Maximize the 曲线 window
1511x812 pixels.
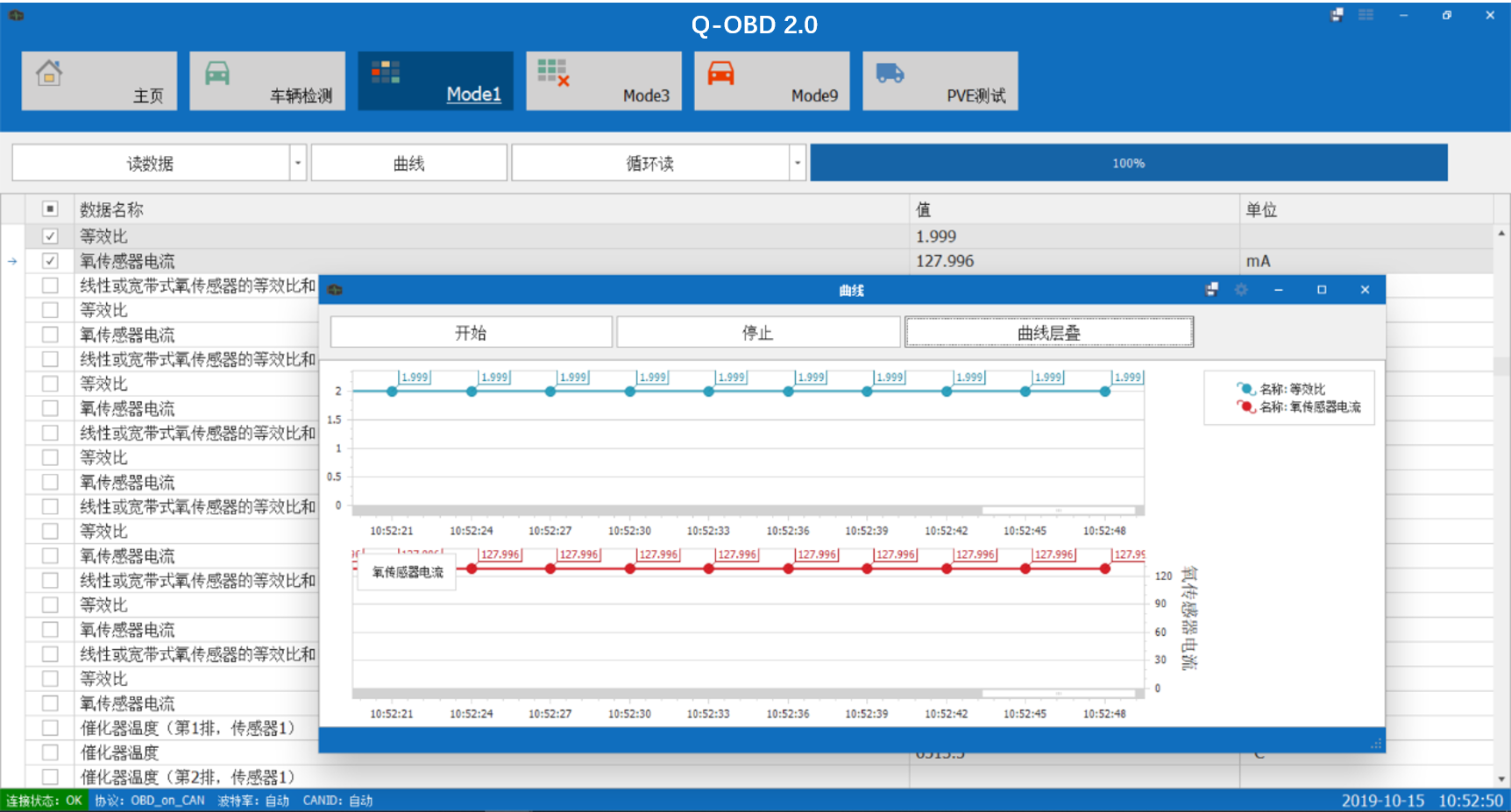[1322, 290]
